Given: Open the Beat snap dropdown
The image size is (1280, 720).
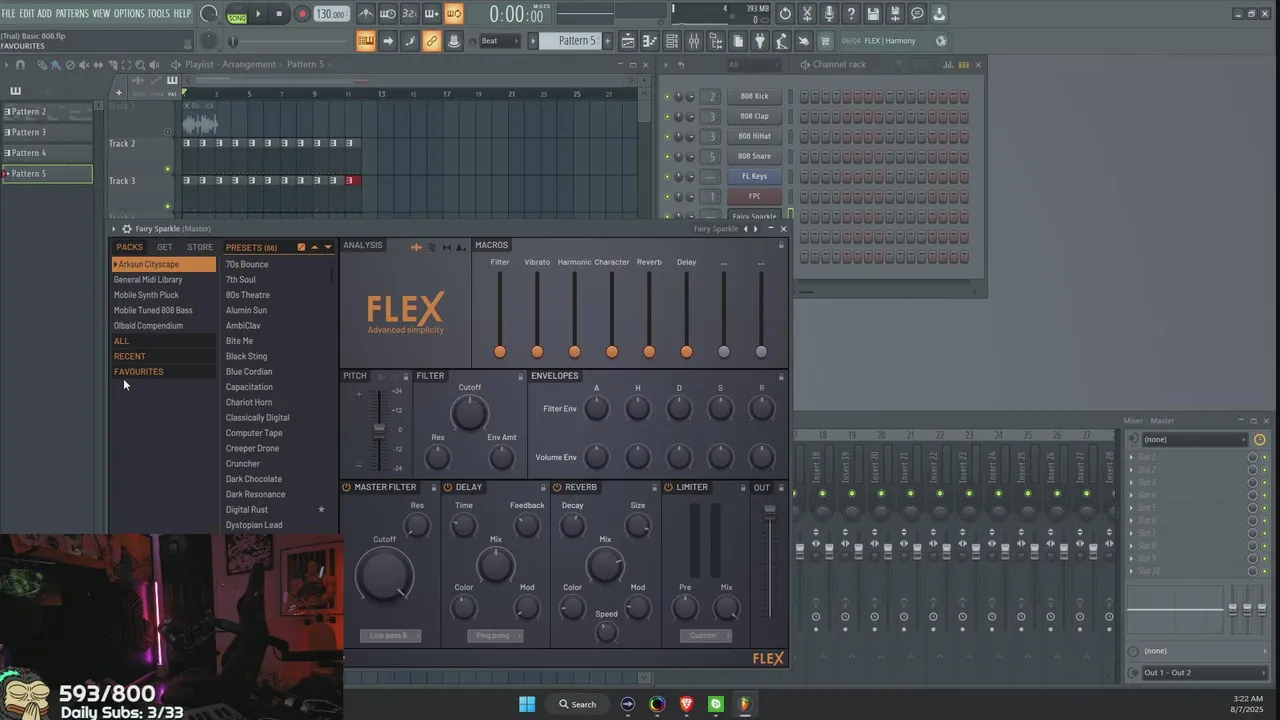Looking at the screenshot, I should click(499, 41).
